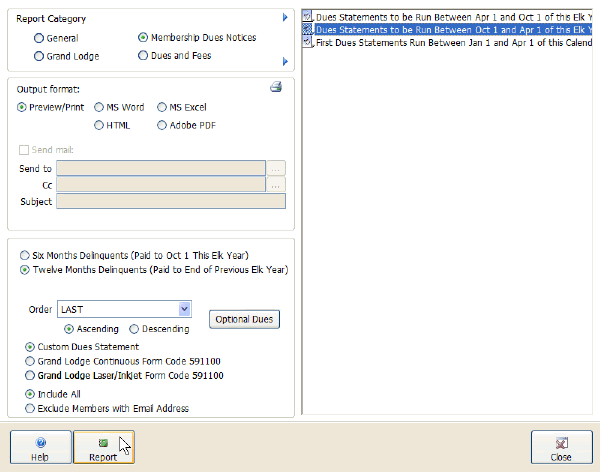Open the Optional Dues settings
The image size is (600, 472).
246,319
